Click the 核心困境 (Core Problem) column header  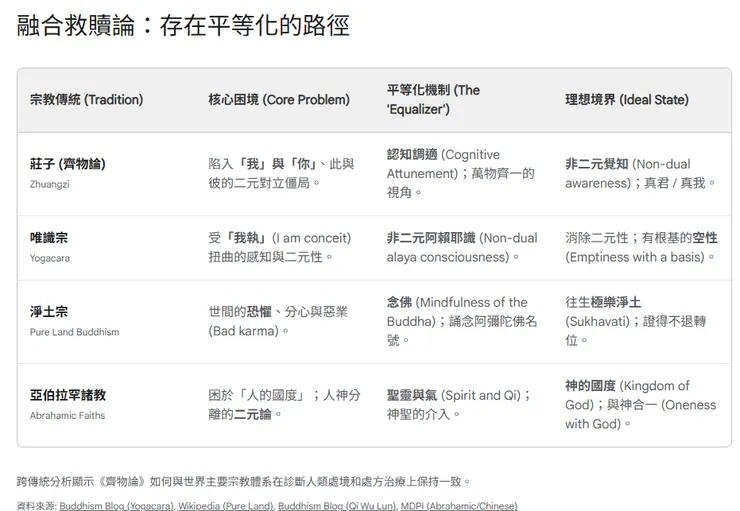tap(279, 100)
